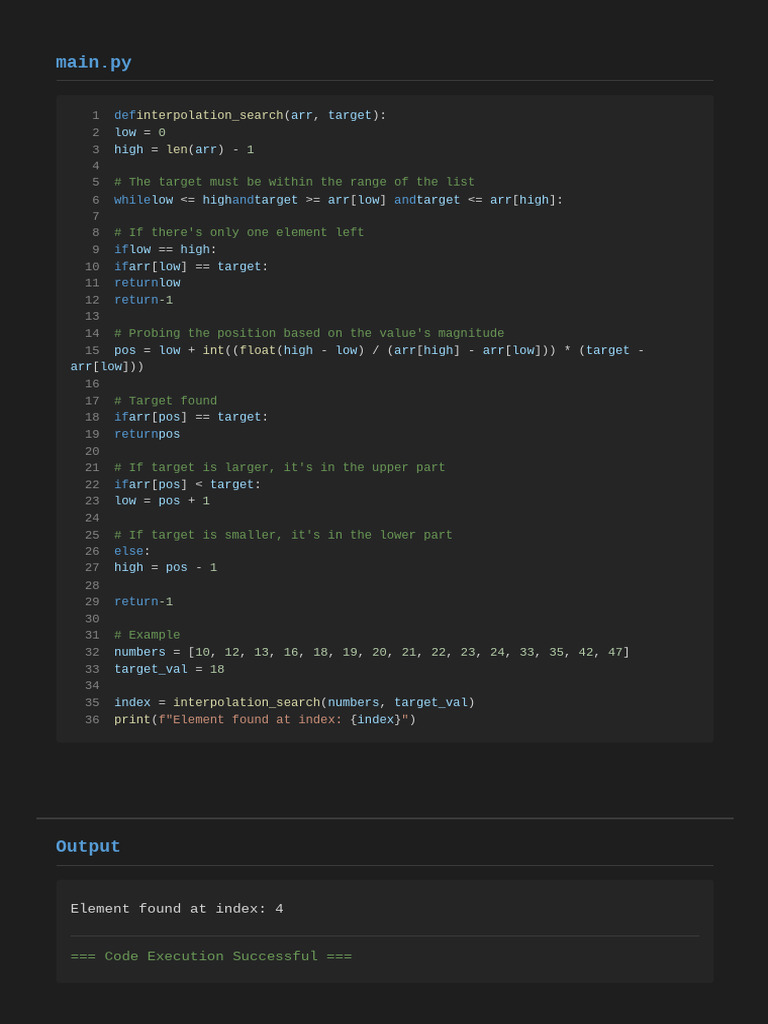
Task: Click 'return -1' on line 12
Action: (144, 300)
